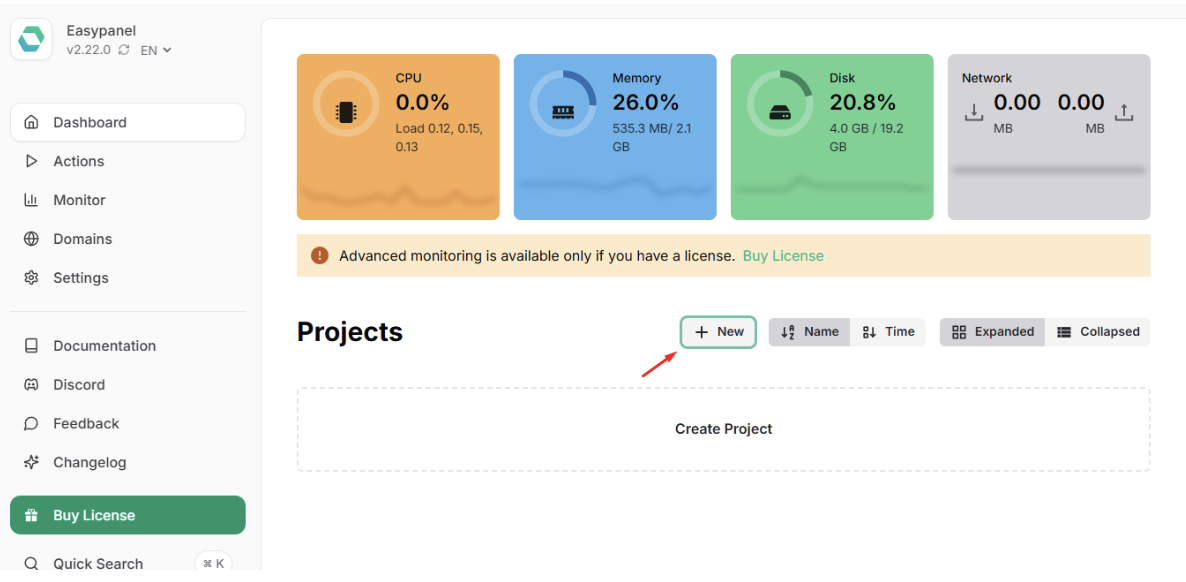Click the Disk drive icon

(780, 113)
